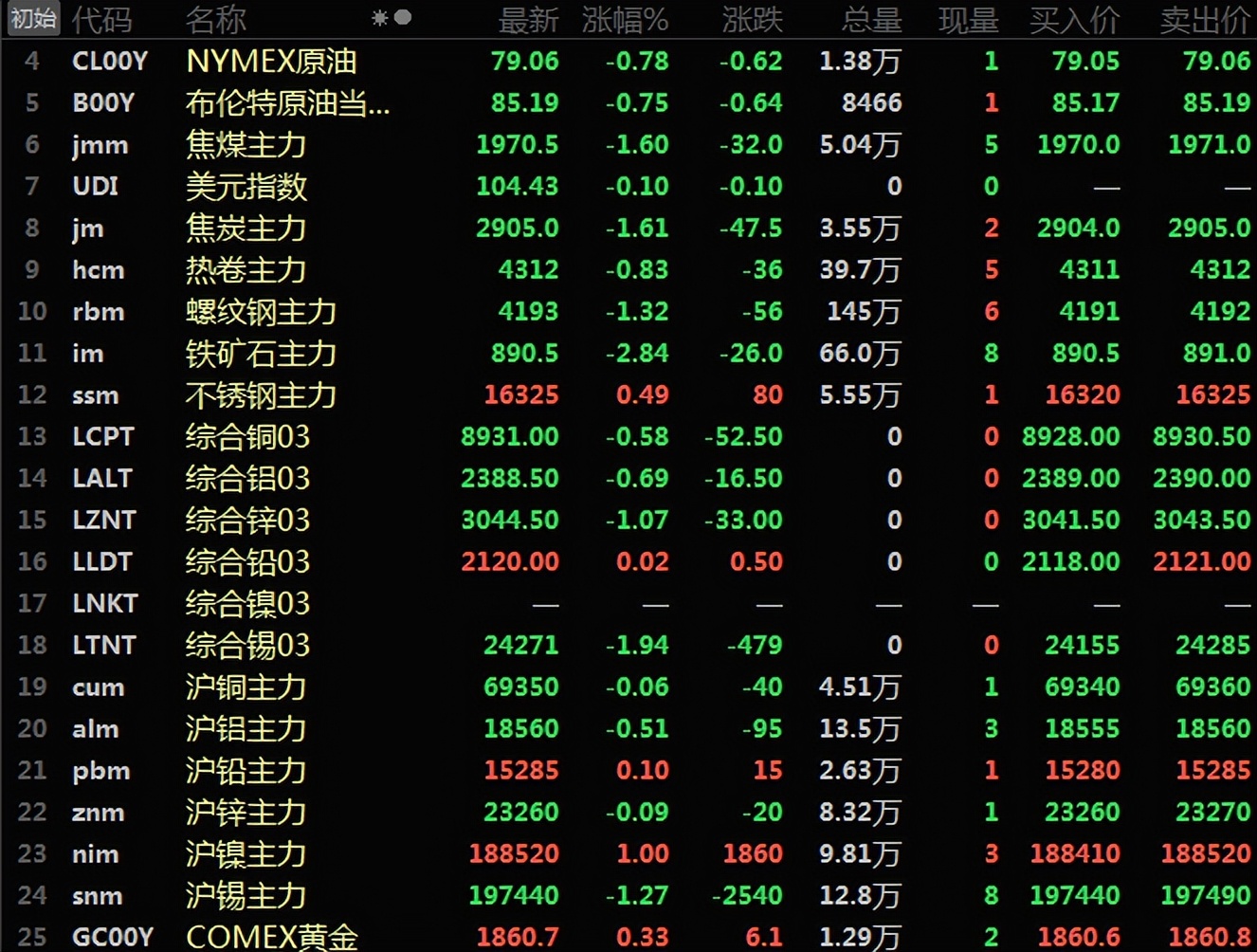This screenshot has width=1257, height=952.
Task: Select the 焦煤主力 row
Action: 245,145
